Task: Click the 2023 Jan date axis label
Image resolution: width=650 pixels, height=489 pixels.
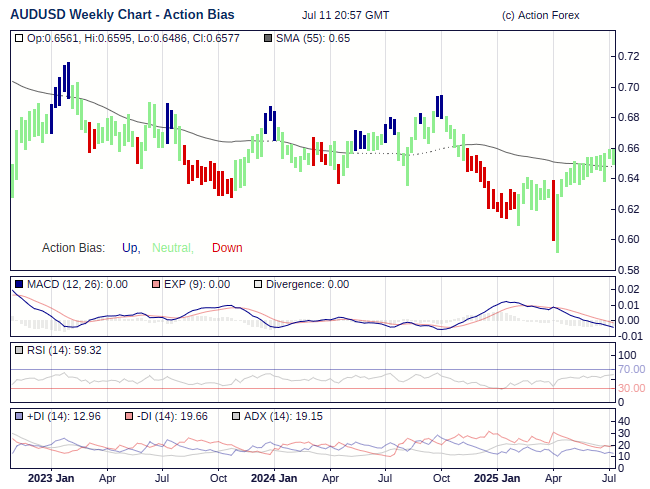Action: tap(50, 478)
